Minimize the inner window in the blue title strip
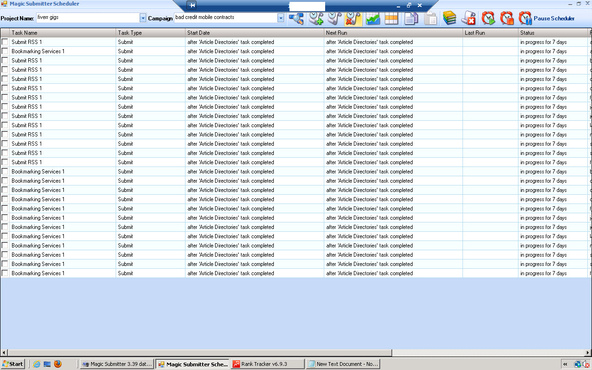 [x=398, y=6]
